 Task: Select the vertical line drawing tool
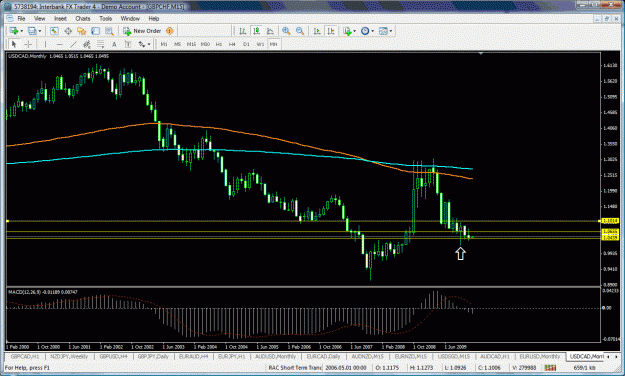point(45,44)
